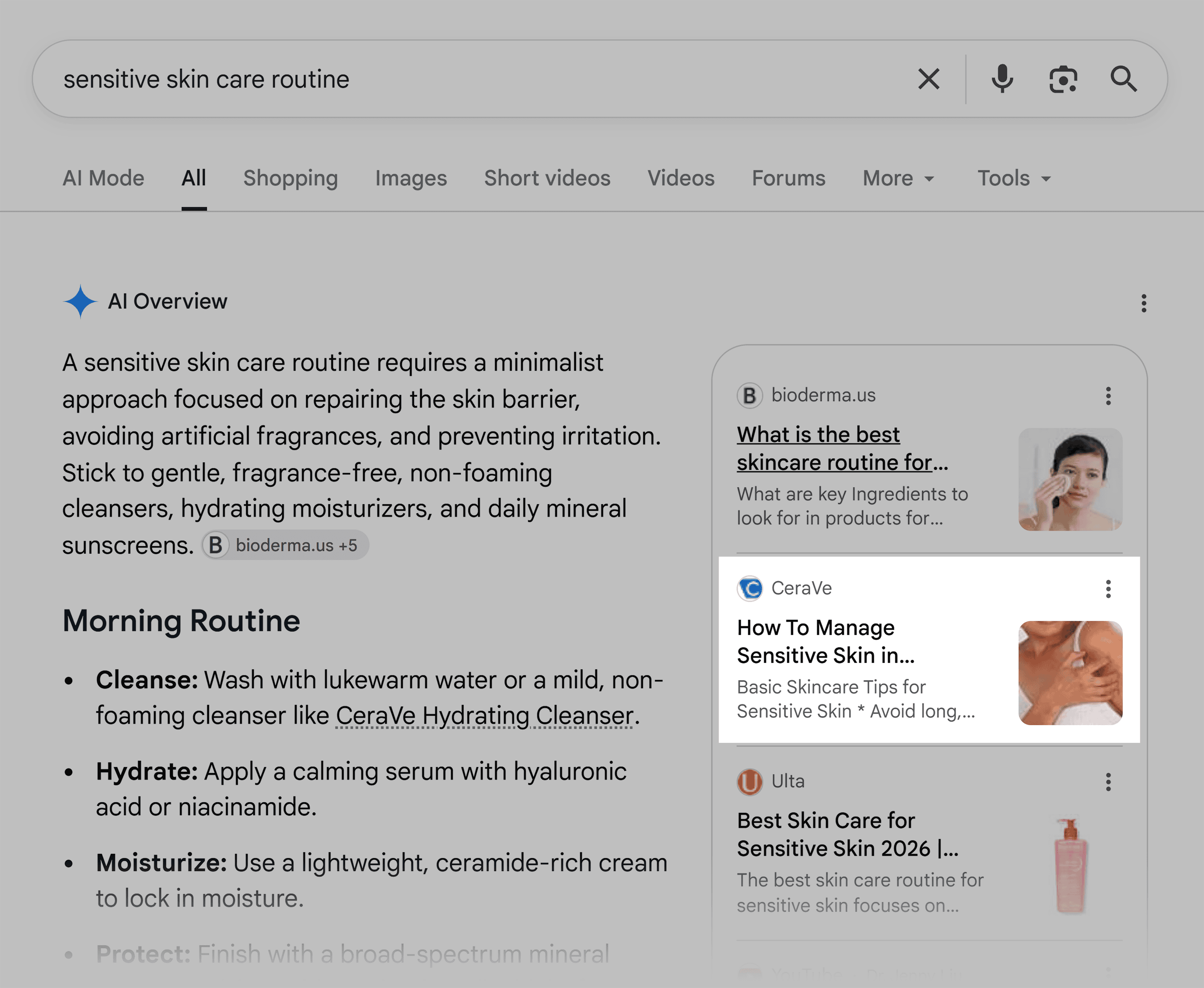The image size is (1204, 988).
Task: Click 'Protect:' bullet label
Action: (143, 954)
